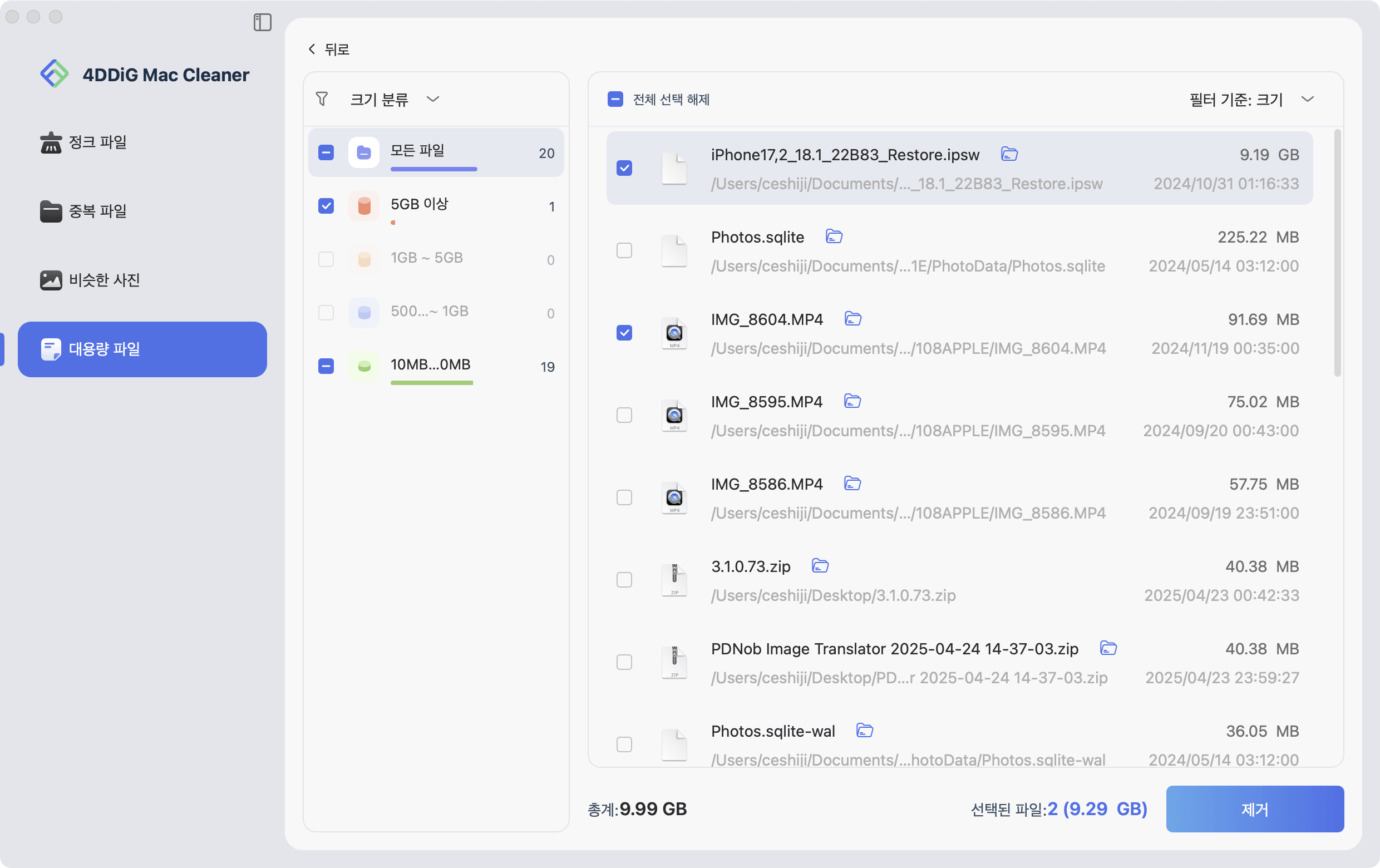Click the 대용량 파일 document icon
1380x868 pixels.
point(51,349)
